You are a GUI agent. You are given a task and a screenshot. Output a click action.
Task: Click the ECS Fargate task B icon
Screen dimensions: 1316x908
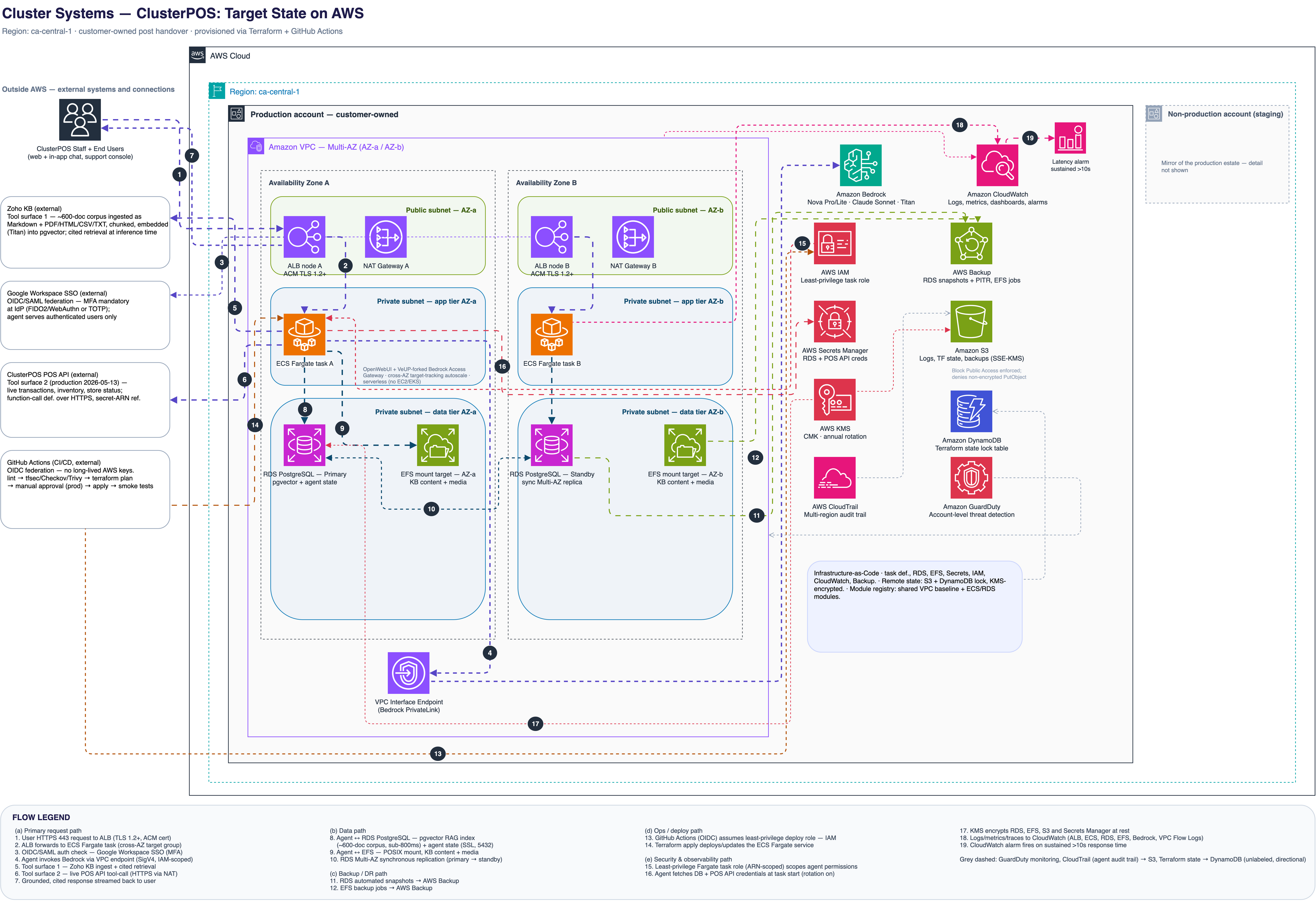(552, 335)
